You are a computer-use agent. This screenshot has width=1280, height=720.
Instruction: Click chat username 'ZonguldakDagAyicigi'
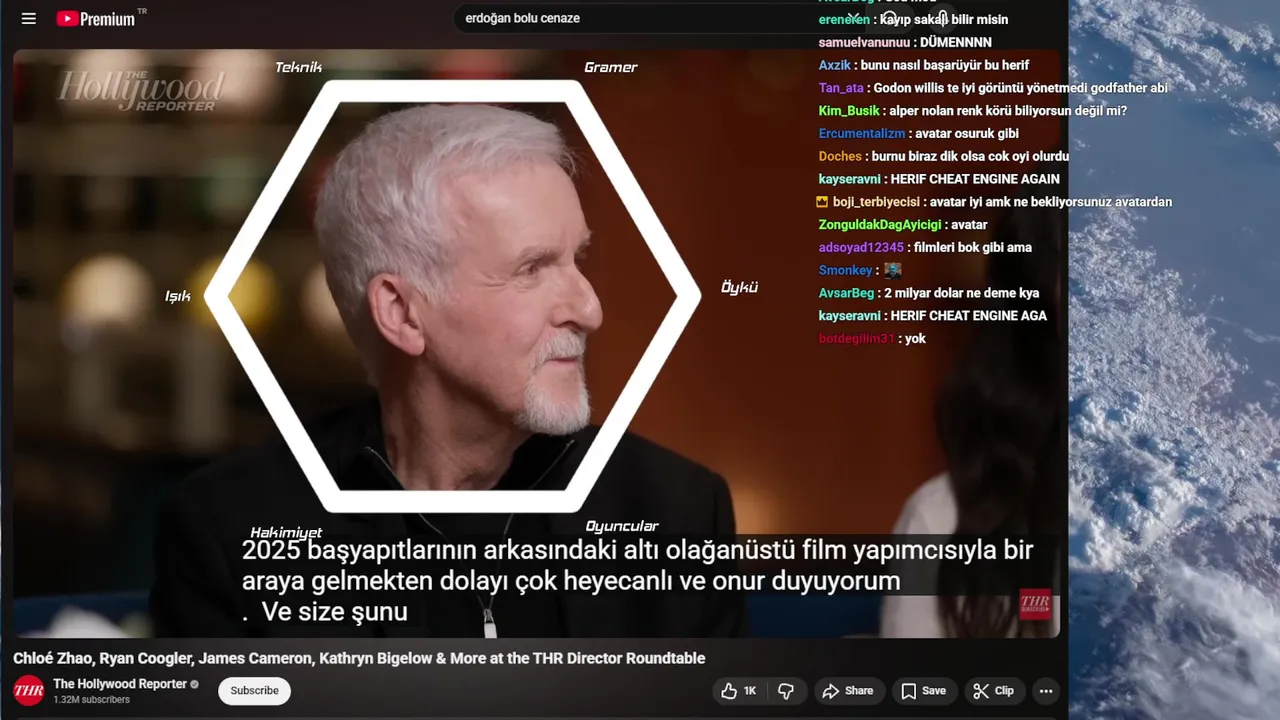click(880, 225)
